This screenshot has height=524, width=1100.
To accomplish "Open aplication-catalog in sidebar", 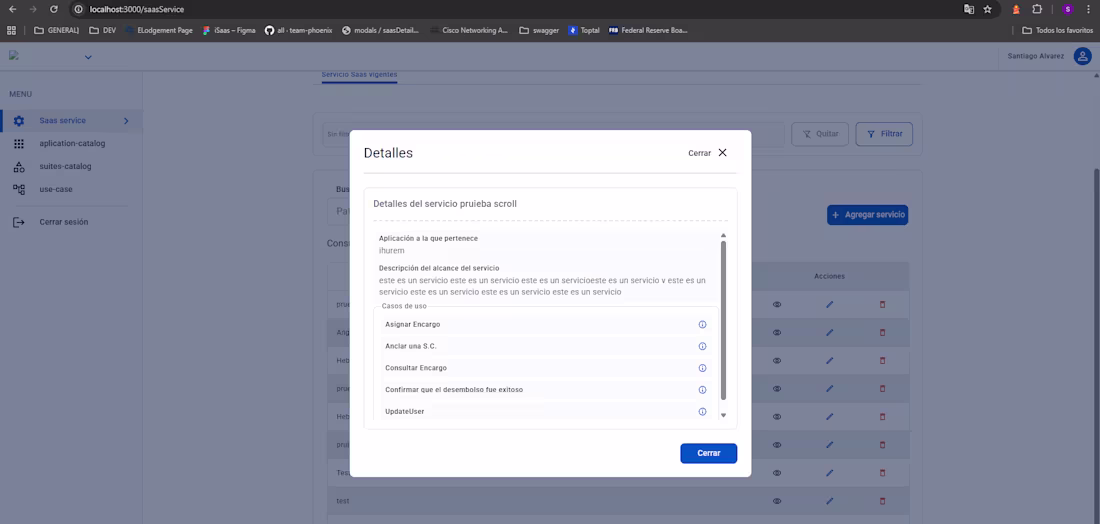I will (71, 143).
